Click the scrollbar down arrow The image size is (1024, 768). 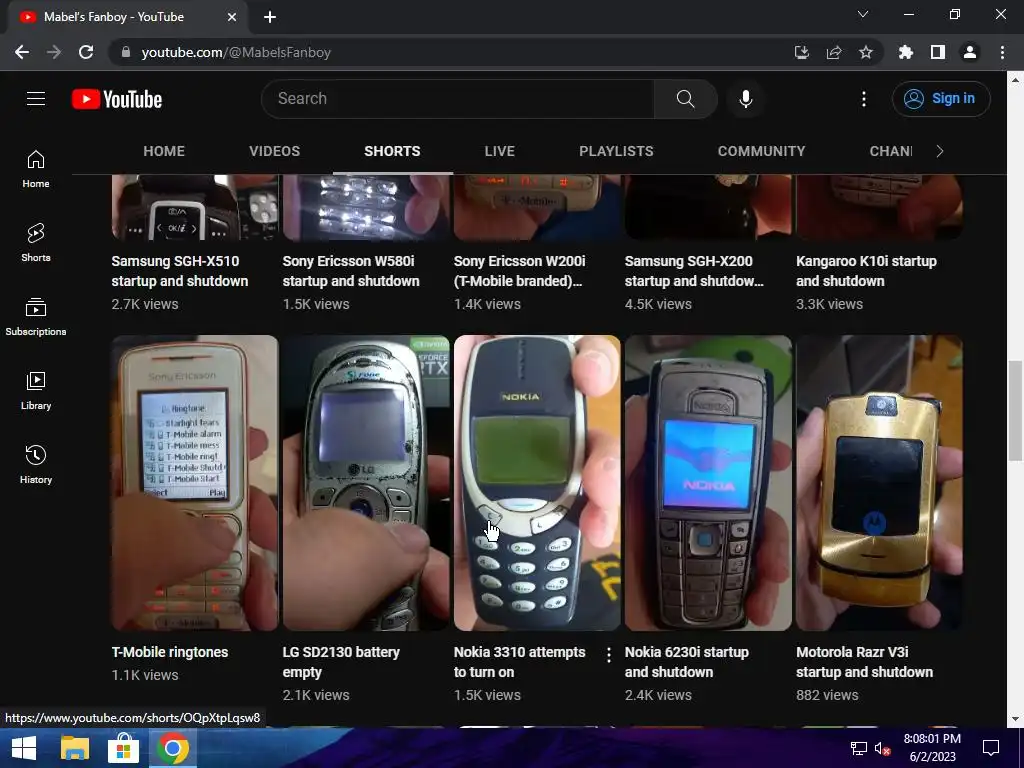point(1015,718)
